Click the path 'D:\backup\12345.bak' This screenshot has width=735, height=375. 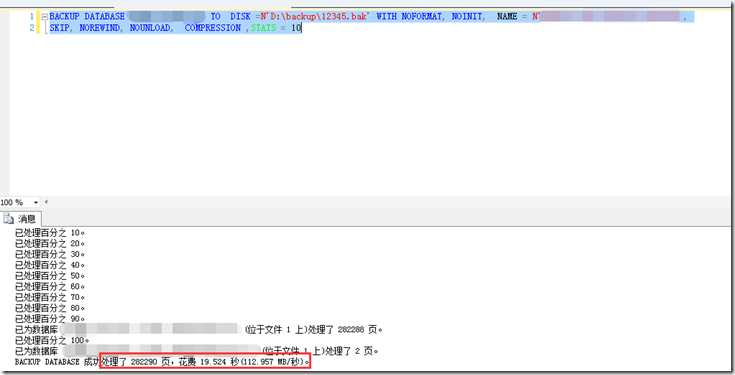[x=318, y=16]
